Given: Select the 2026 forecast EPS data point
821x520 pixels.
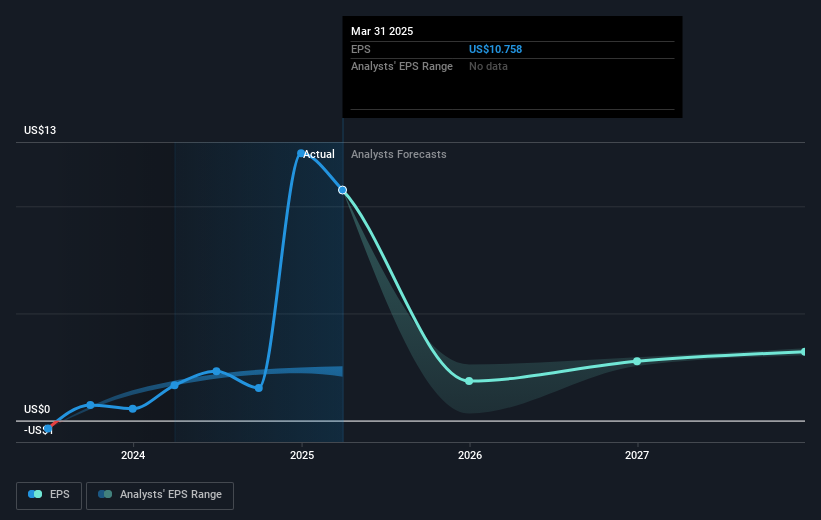Looking at the screenshot, I should (469, 381).
